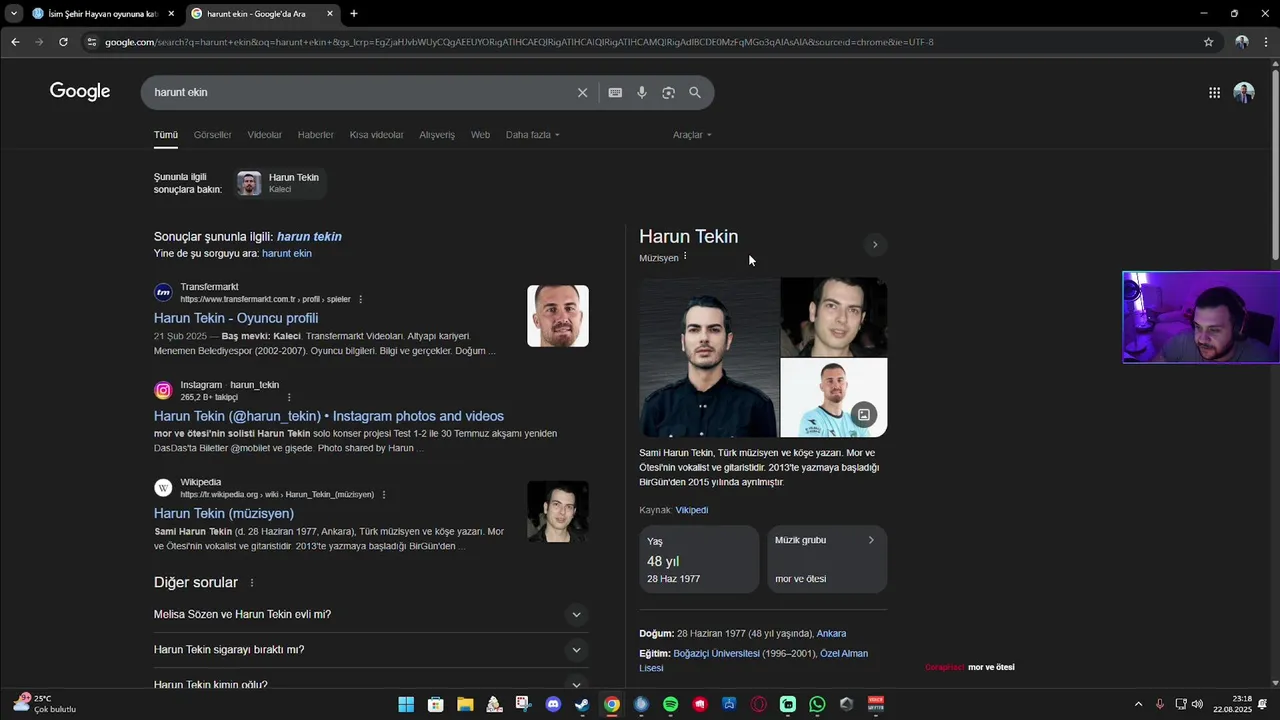This screenshot has height=720, width=1280.
Task: Open the Araçlar tools dropdown
Action: click(692, 135)
